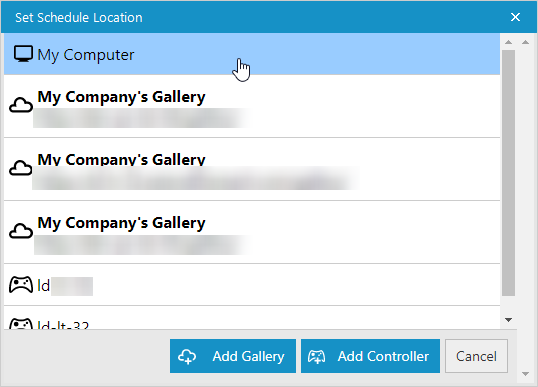
Task: Click the Add Gallery button
Action: tap(233, 356)
